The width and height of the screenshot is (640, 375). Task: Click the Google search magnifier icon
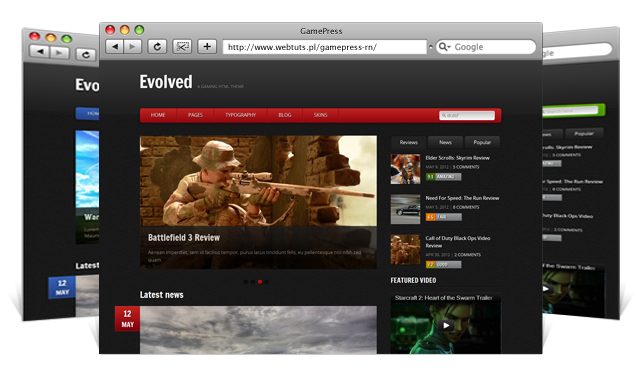click(443, 47)
